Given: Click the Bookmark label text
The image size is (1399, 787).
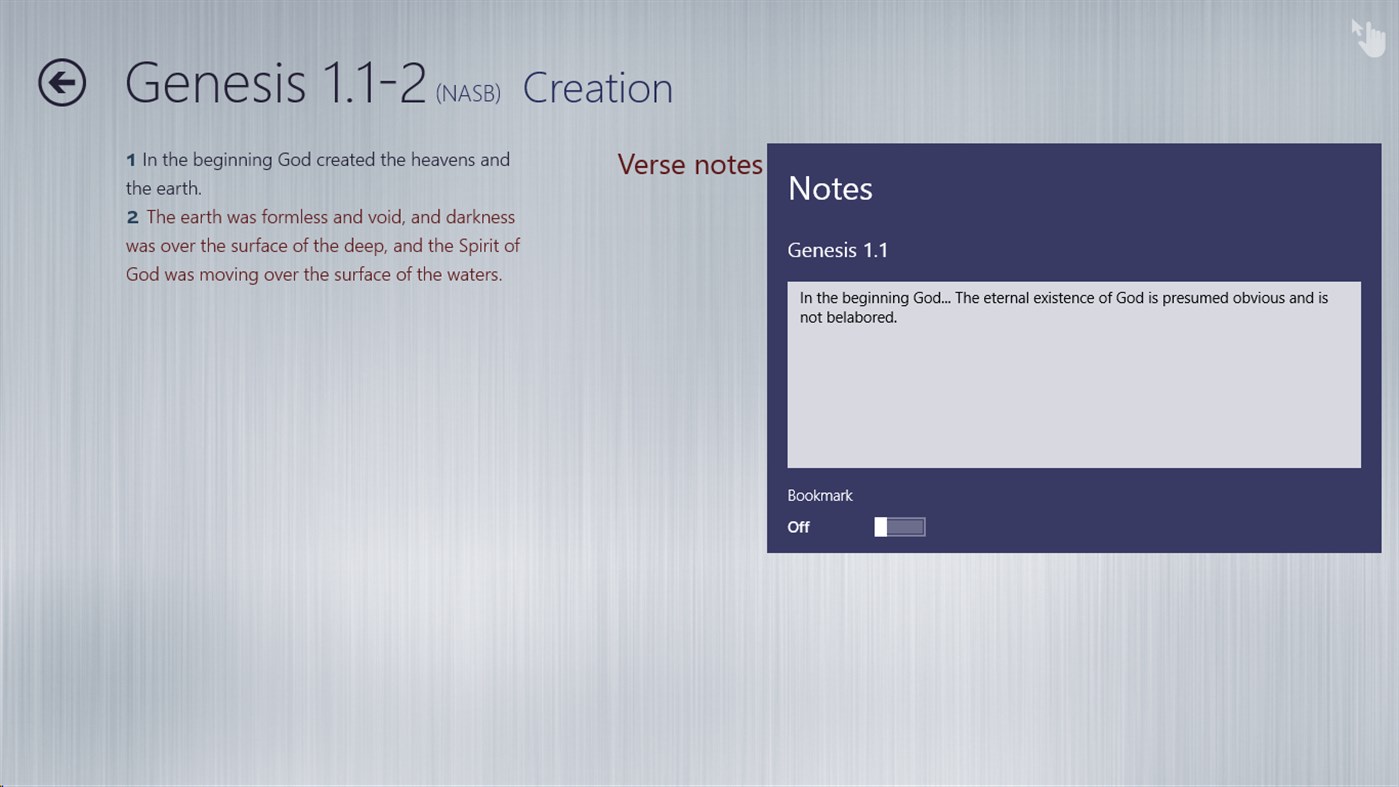Looking at the screenshot, I should [819, 495].
